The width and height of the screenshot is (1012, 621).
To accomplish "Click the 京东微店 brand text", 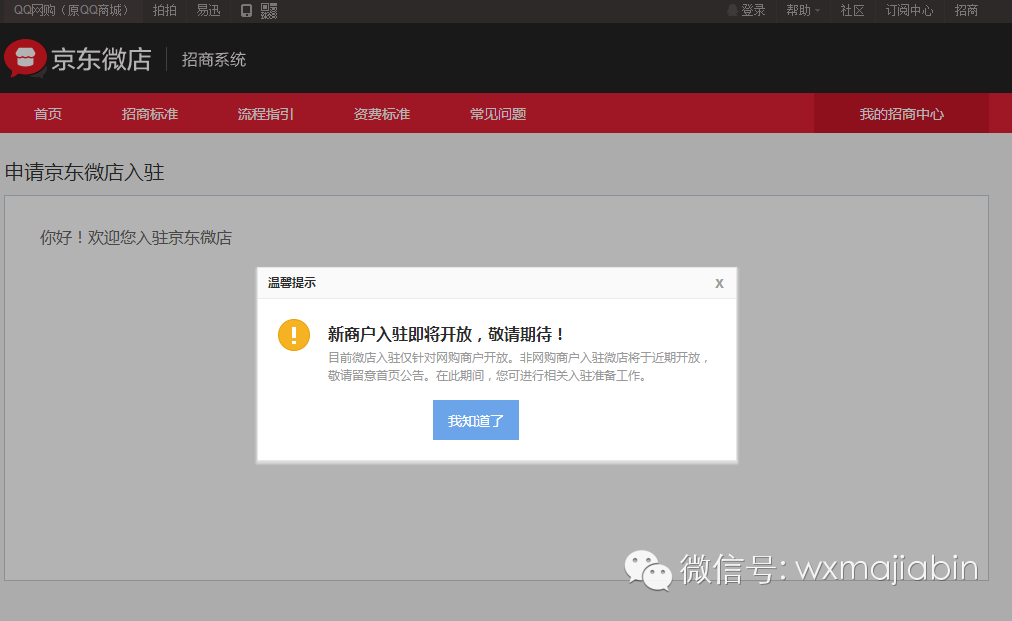I will pos(101,59).
